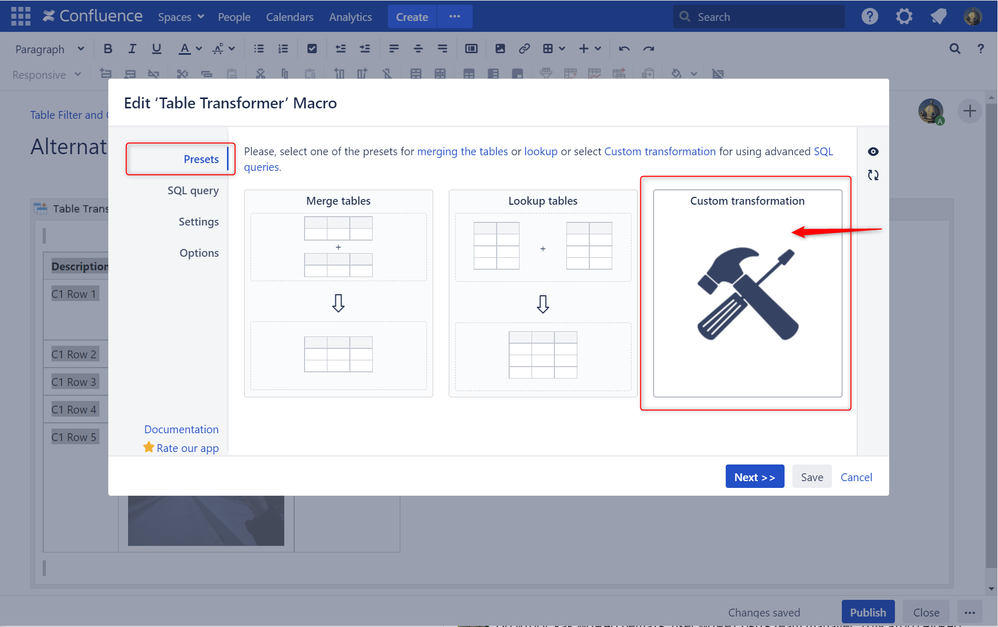Viewport: 998px width, 627px height.
Task: Click the star next to Rate our app
Action: (148, 447)
